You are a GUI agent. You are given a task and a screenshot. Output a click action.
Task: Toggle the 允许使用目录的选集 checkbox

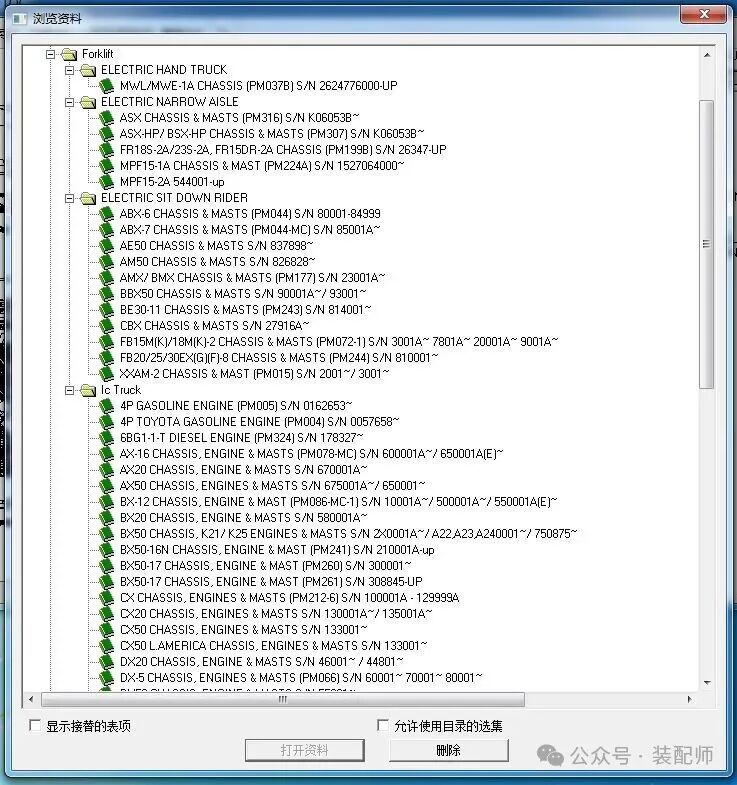tap(383, 725)
